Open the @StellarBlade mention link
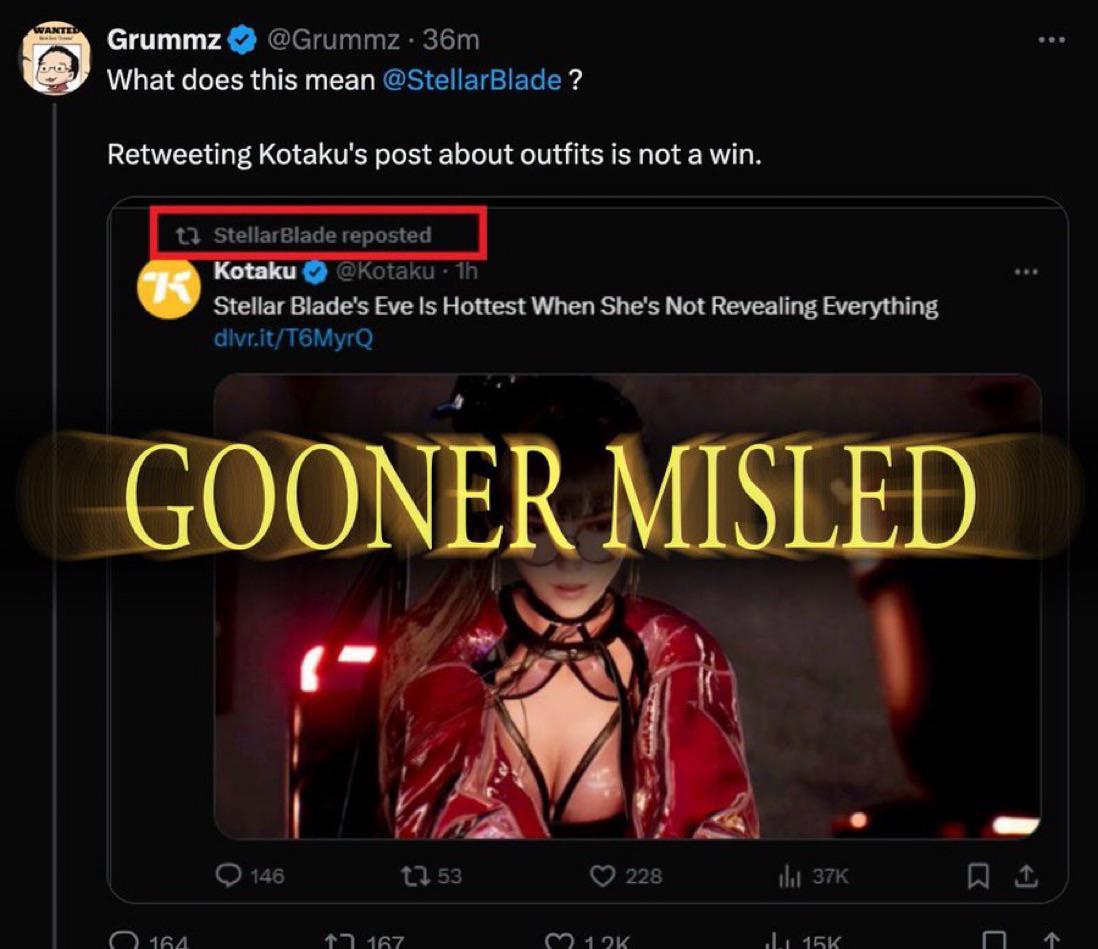The width and height of the screenshot is (1098, 949). point(471,80)
